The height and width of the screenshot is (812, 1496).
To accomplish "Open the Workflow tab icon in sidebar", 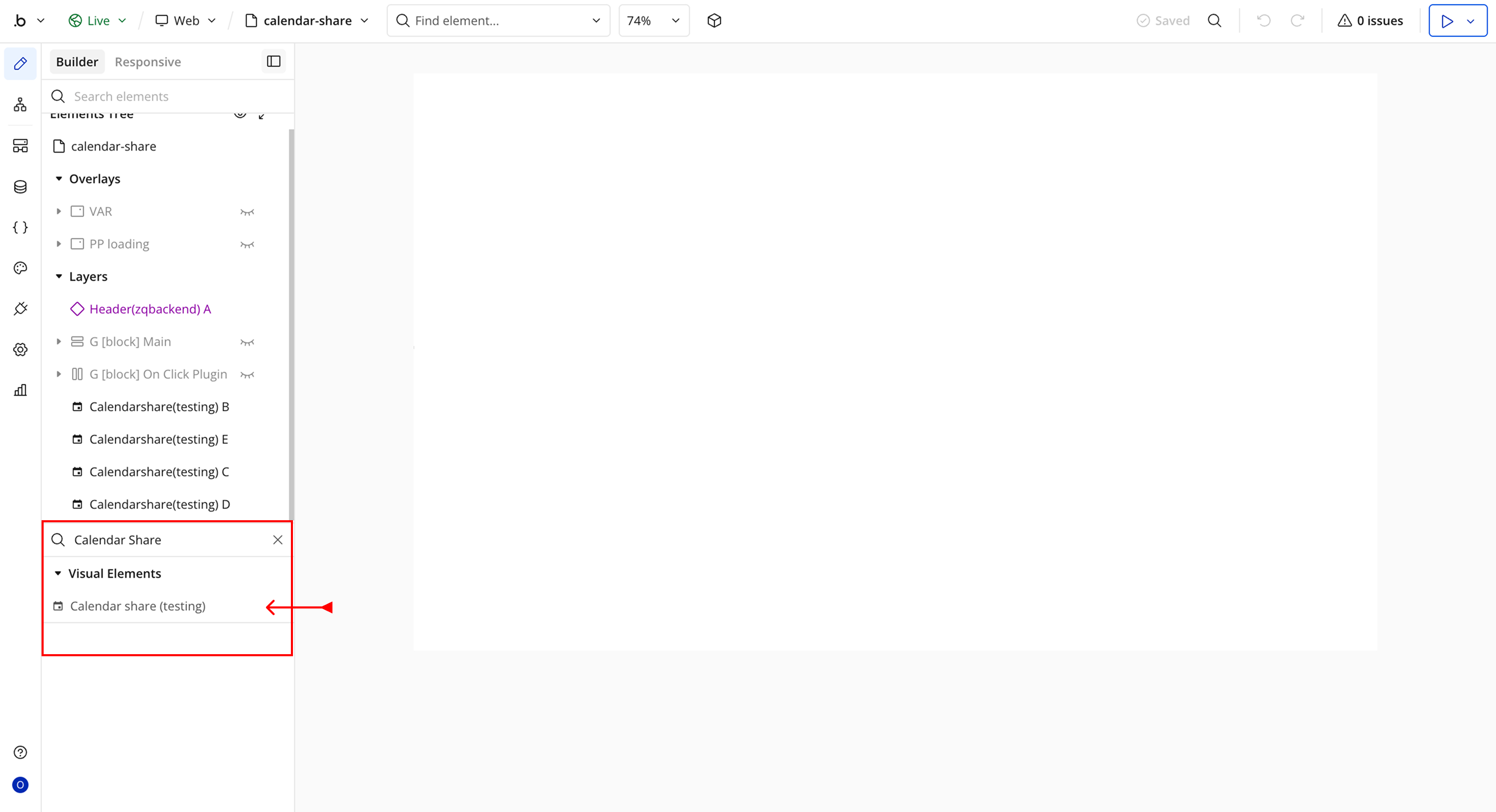I will click(20, 105).
